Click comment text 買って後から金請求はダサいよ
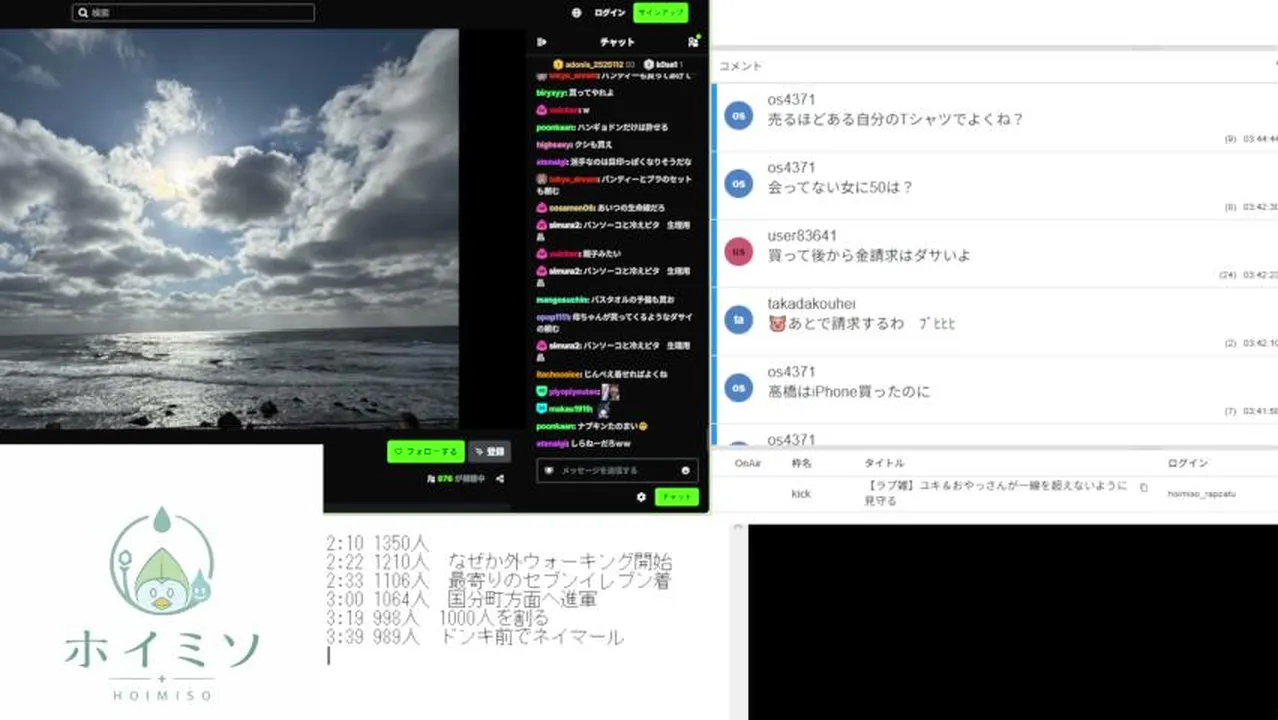This screenshot has width=1278, height=720. (869, 256)
